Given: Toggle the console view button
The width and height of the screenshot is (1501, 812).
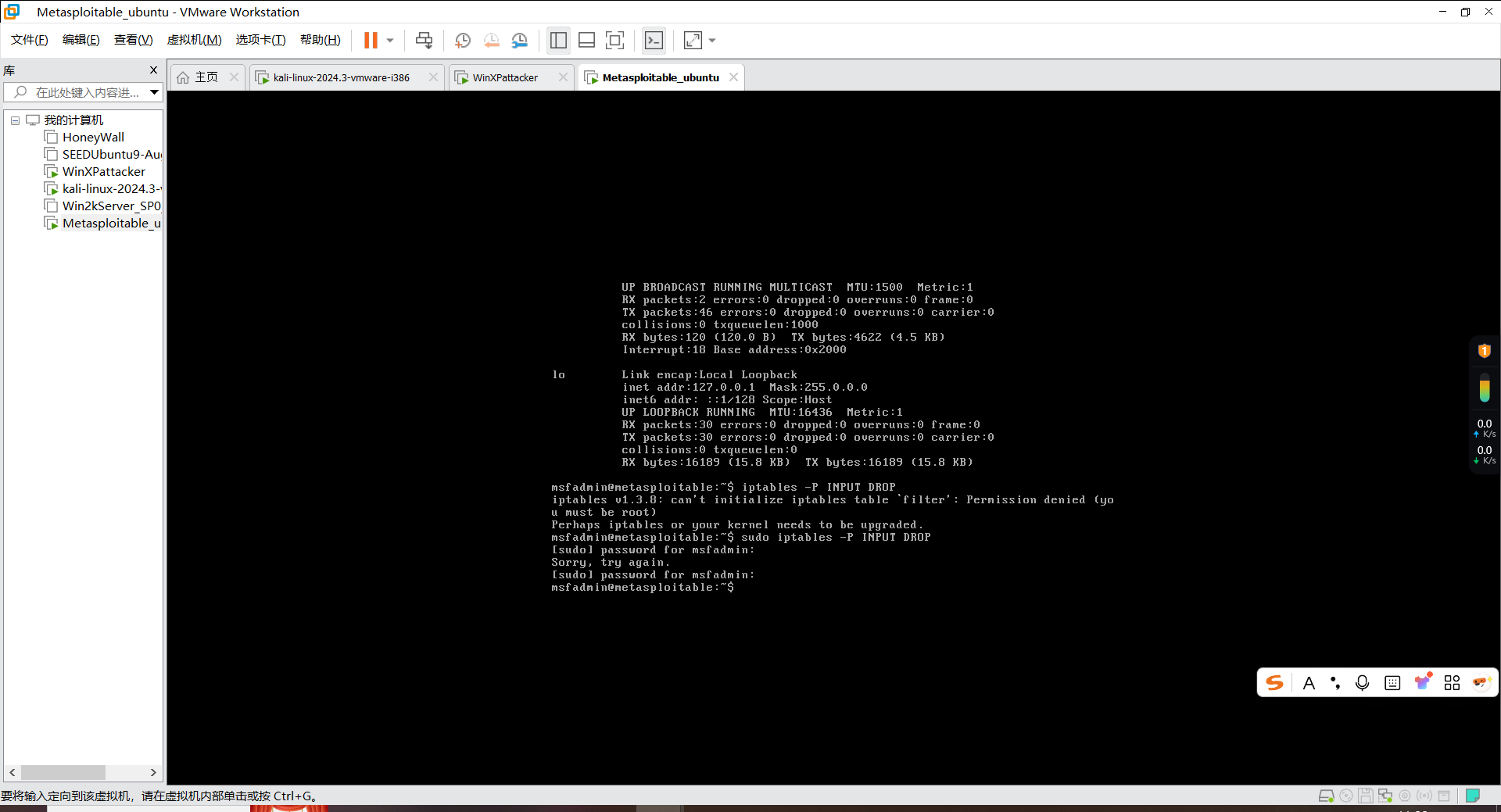Looking at the screenshot, I should pyautogui.click(x=654, y=41).
